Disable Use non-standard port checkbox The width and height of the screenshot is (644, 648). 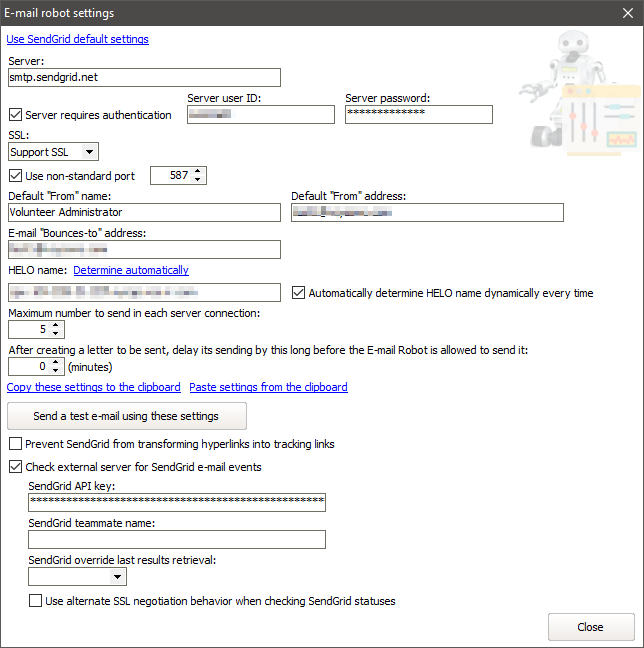click(x=15, y=176)
